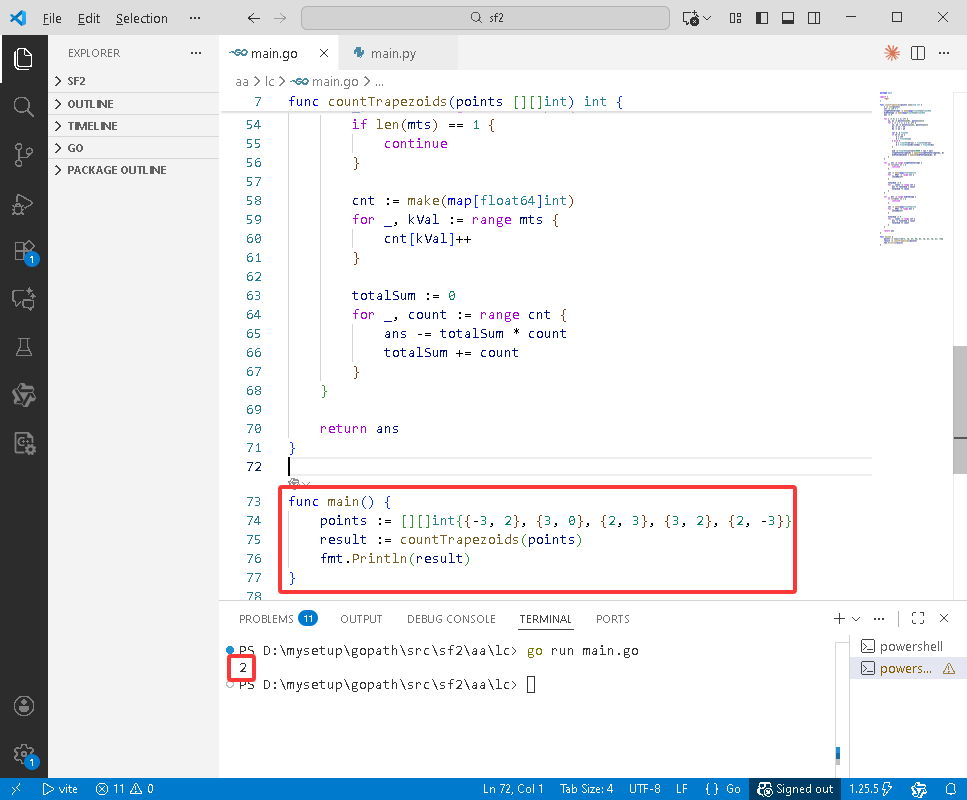This screenshot has height=800, width=967.
Task: Switch to the PORTS panel tab
Action: coord(612,619)
